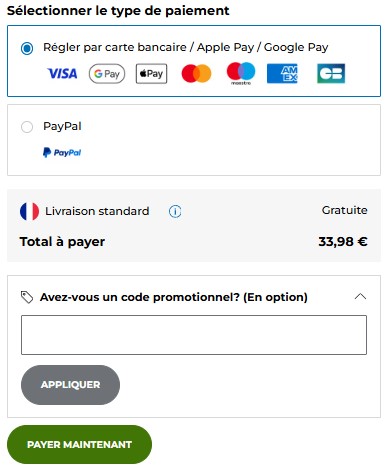Collapse the code promotionnel section chevron
The image size is (386, 475).
coord(360,296)
